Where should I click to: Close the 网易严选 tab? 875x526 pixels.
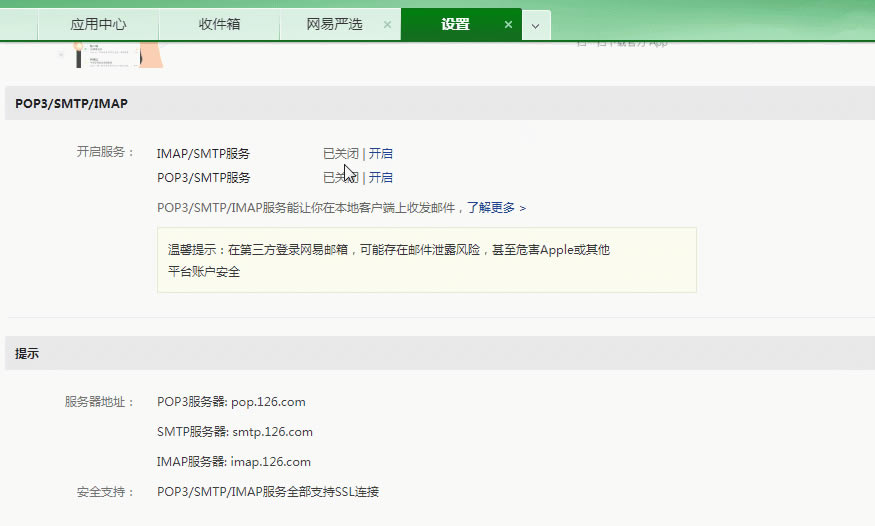coord(387,25)
